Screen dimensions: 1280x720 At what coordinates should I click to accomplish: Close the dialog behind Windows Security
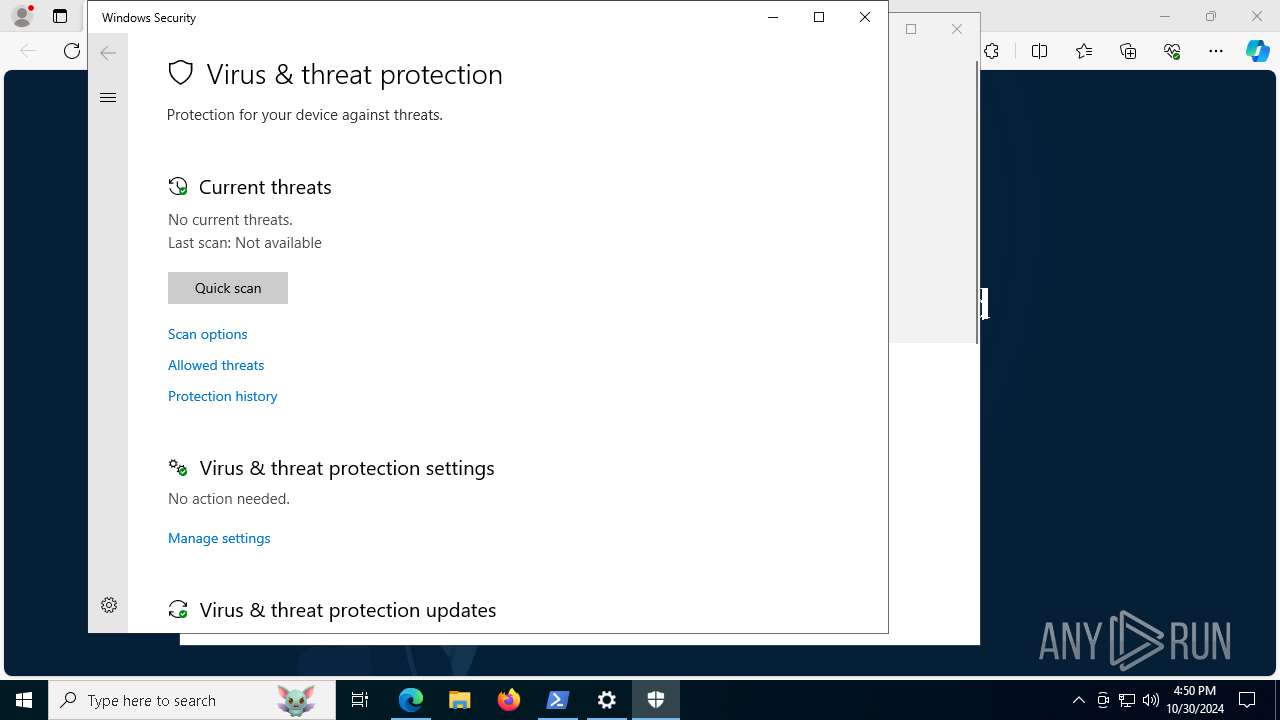pyautogui.click(x=957, y=29)
